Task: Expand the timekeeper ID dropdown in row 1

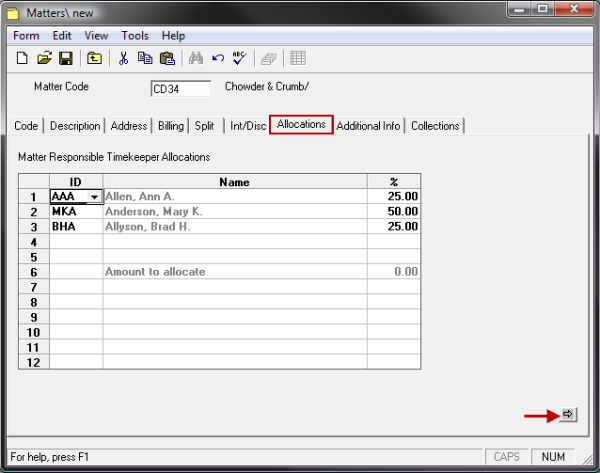Action: click(94, 197)
